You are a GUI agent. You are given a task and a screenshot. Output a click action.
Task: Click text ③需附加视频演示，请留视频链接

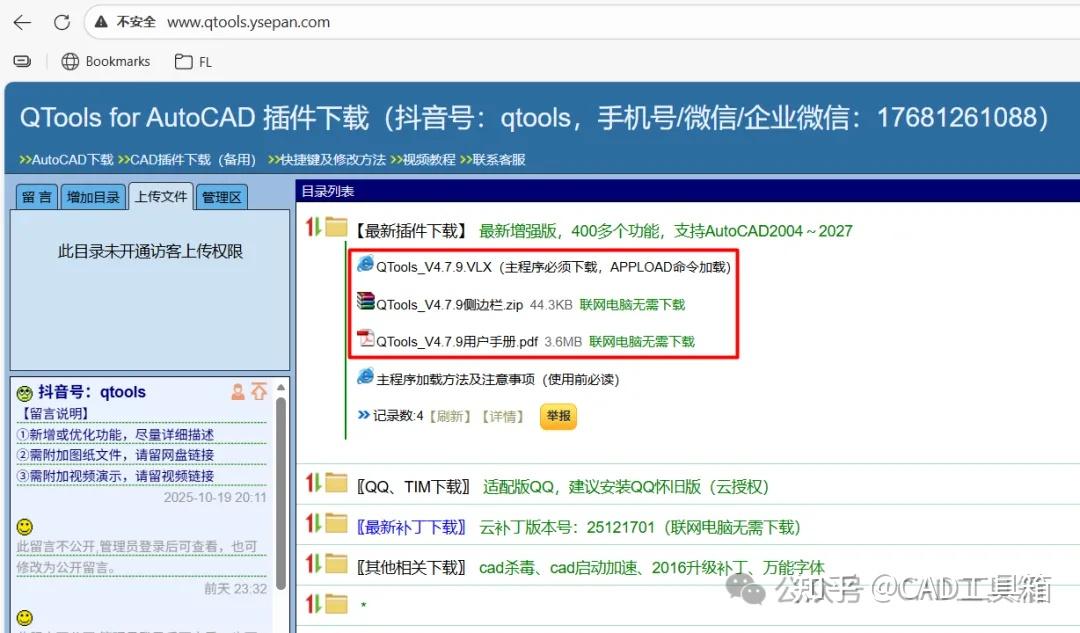(115, 477)
